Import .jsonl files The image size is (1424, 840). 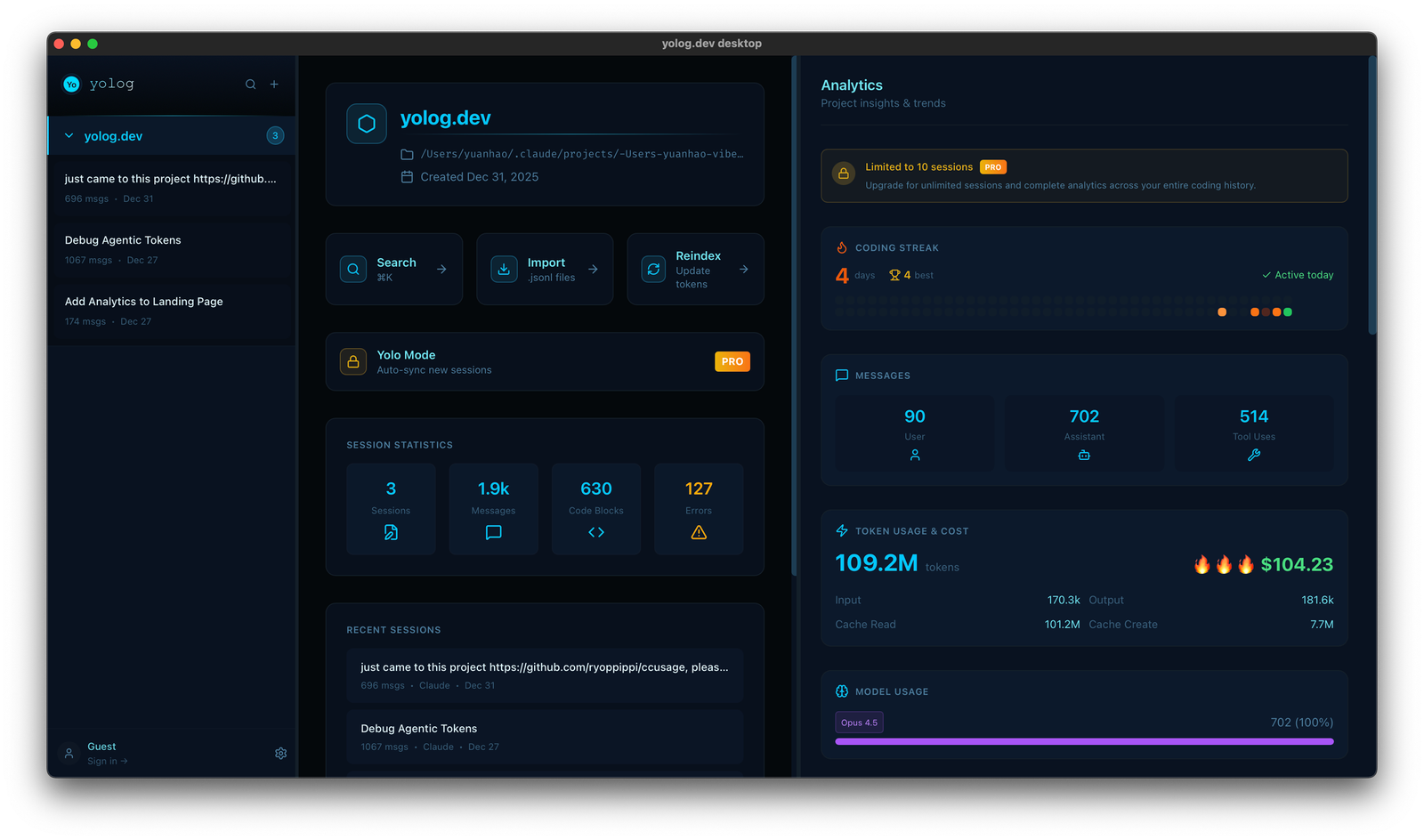pyautogui.click(x=545, y=269)
